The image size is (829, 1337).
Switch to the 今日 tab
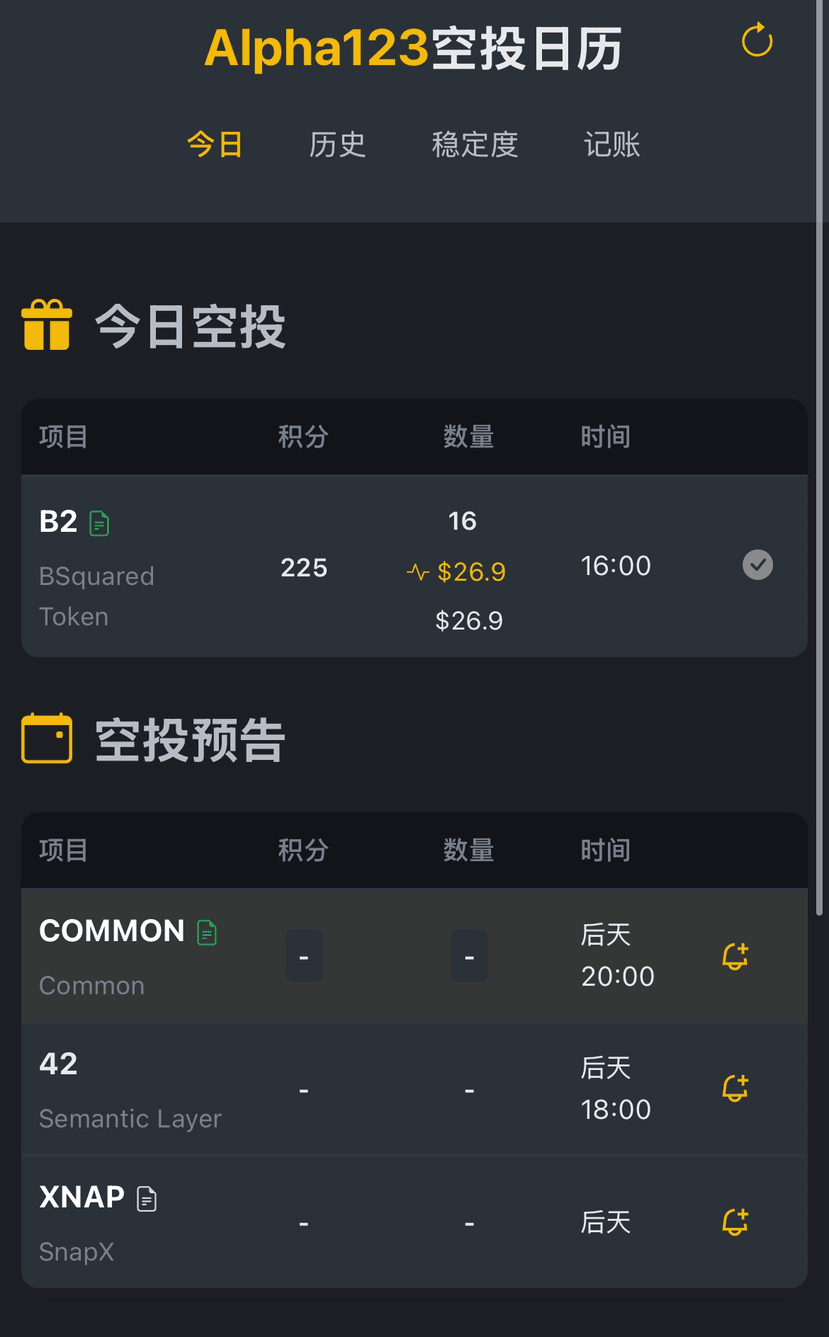point(215,145)
